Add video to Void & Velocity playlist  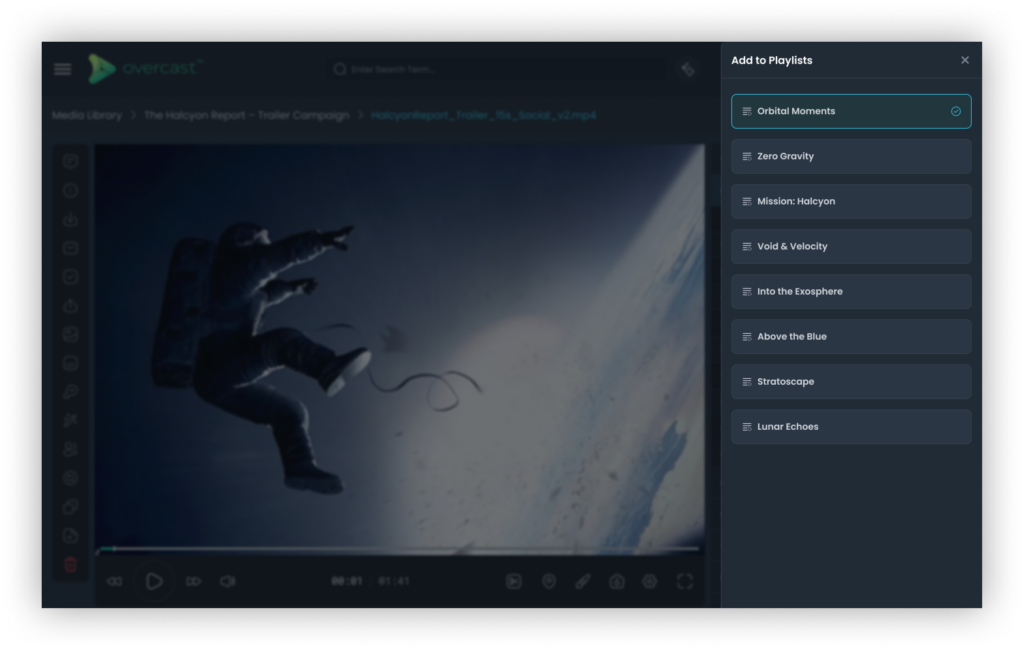click(x=850, y=246)
